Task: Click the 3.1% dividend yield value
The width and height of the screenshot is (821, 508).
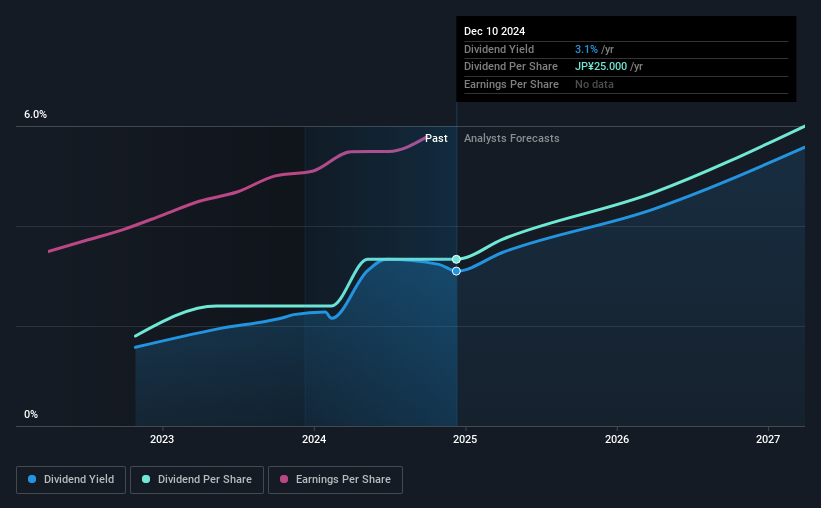Action: coord(586,49)
